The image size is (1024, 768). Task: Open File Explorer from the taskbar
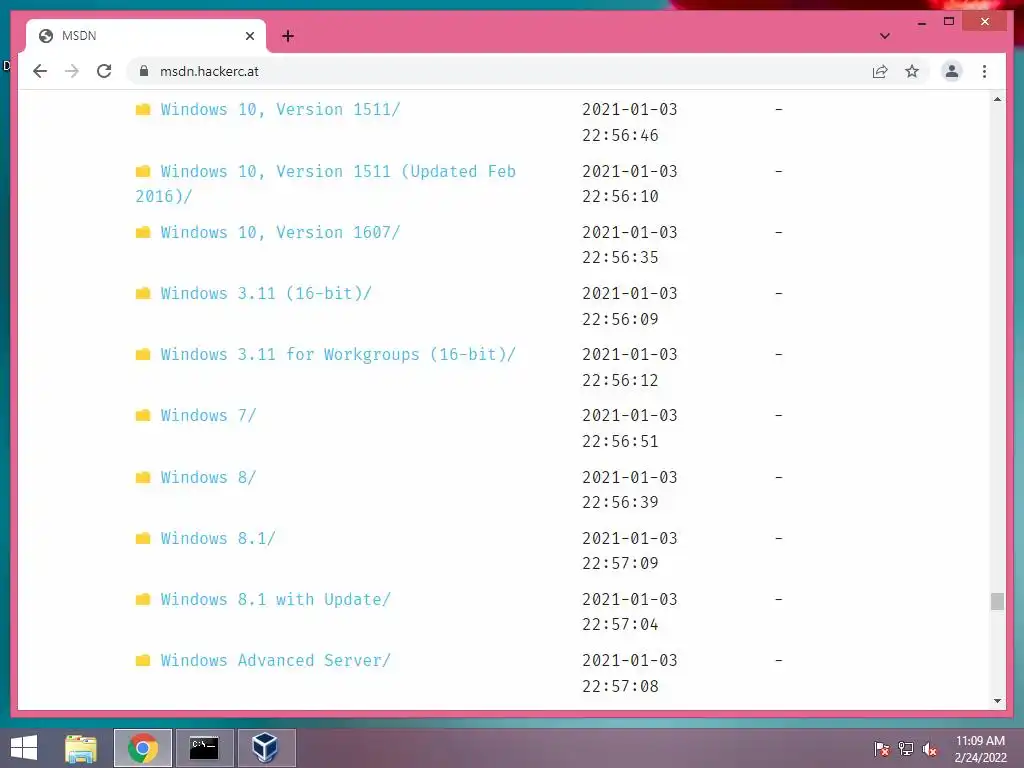click(x=81, y=748)
